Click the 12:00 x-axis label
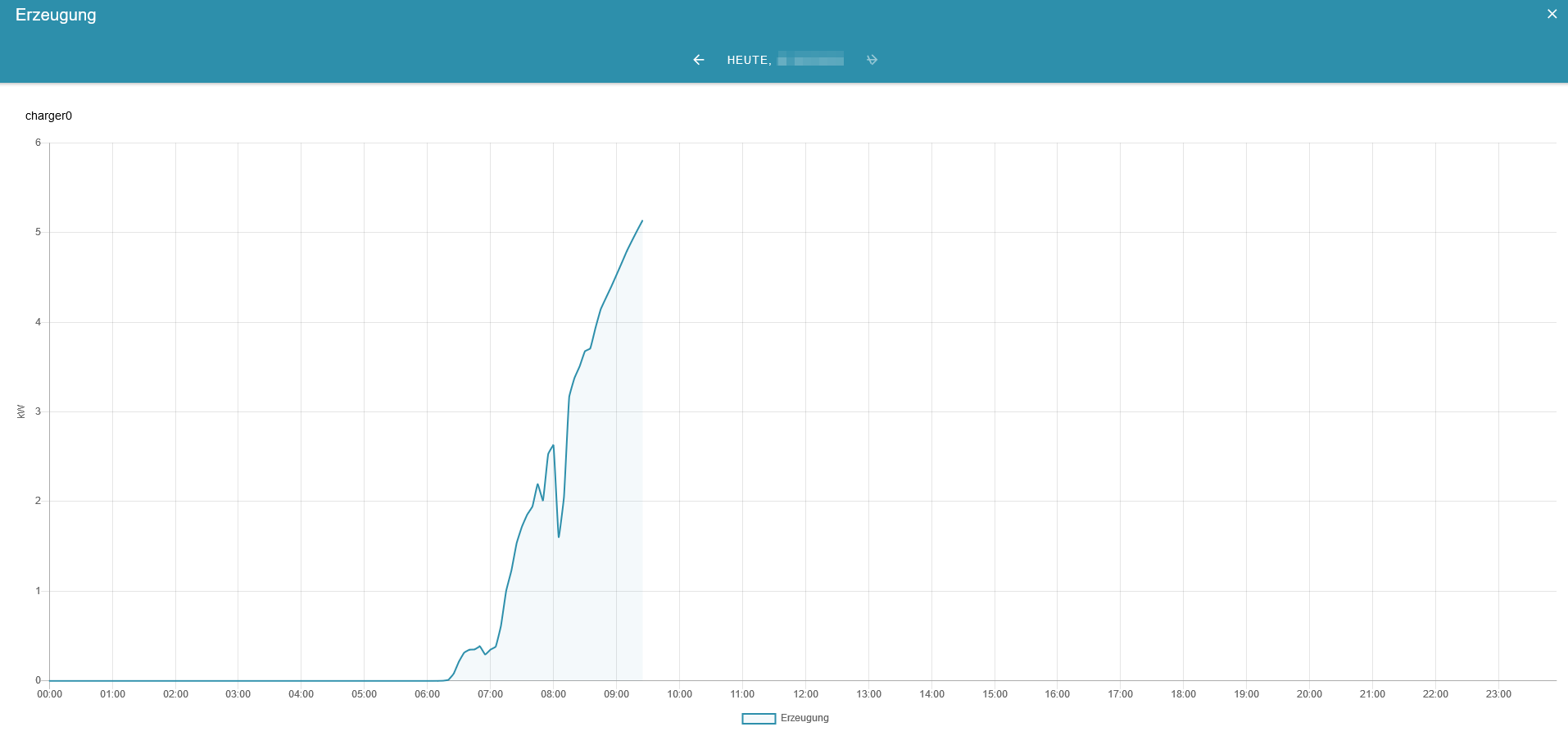The width and height of the screenshot is (1568, 736). [x=805, y=694]
